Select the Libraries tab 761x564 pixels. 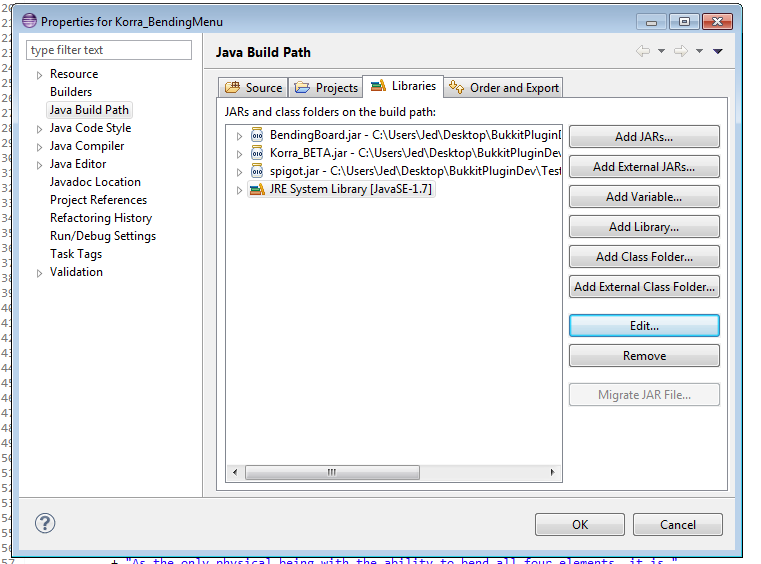(403, 86)
